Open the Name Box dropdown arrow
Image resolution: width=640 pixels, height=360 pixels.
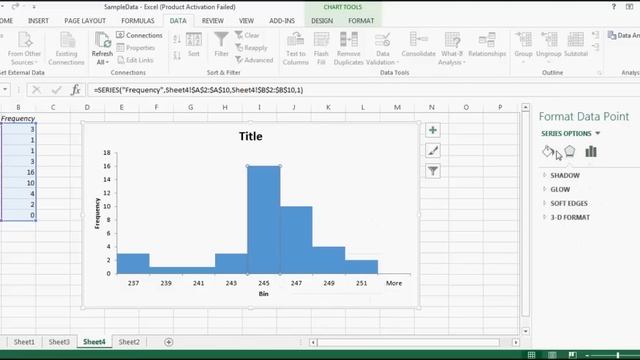pyautogui.click(x=5, y=90)
